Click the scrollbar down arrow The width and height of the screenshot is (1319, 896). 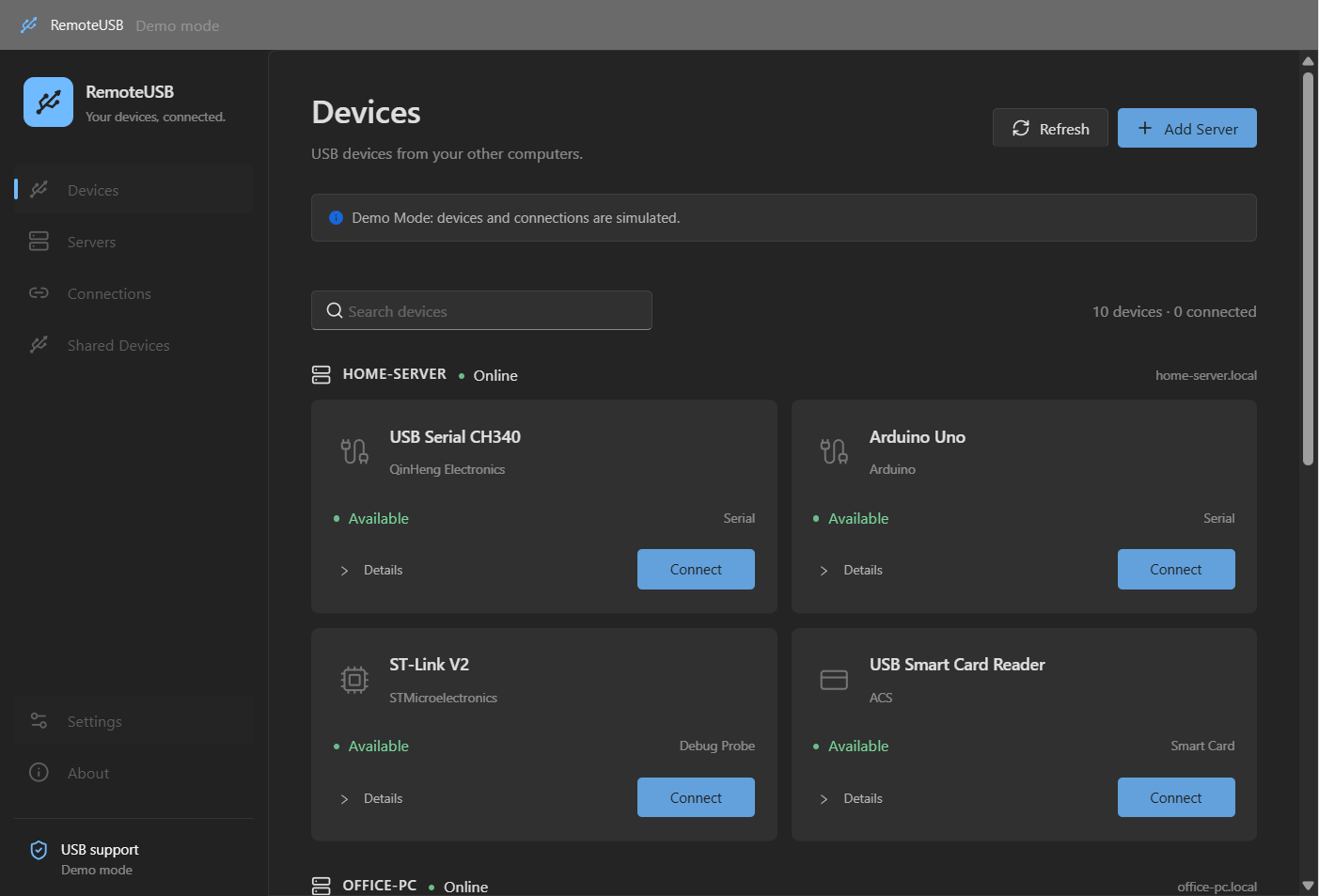(1308, 886)
